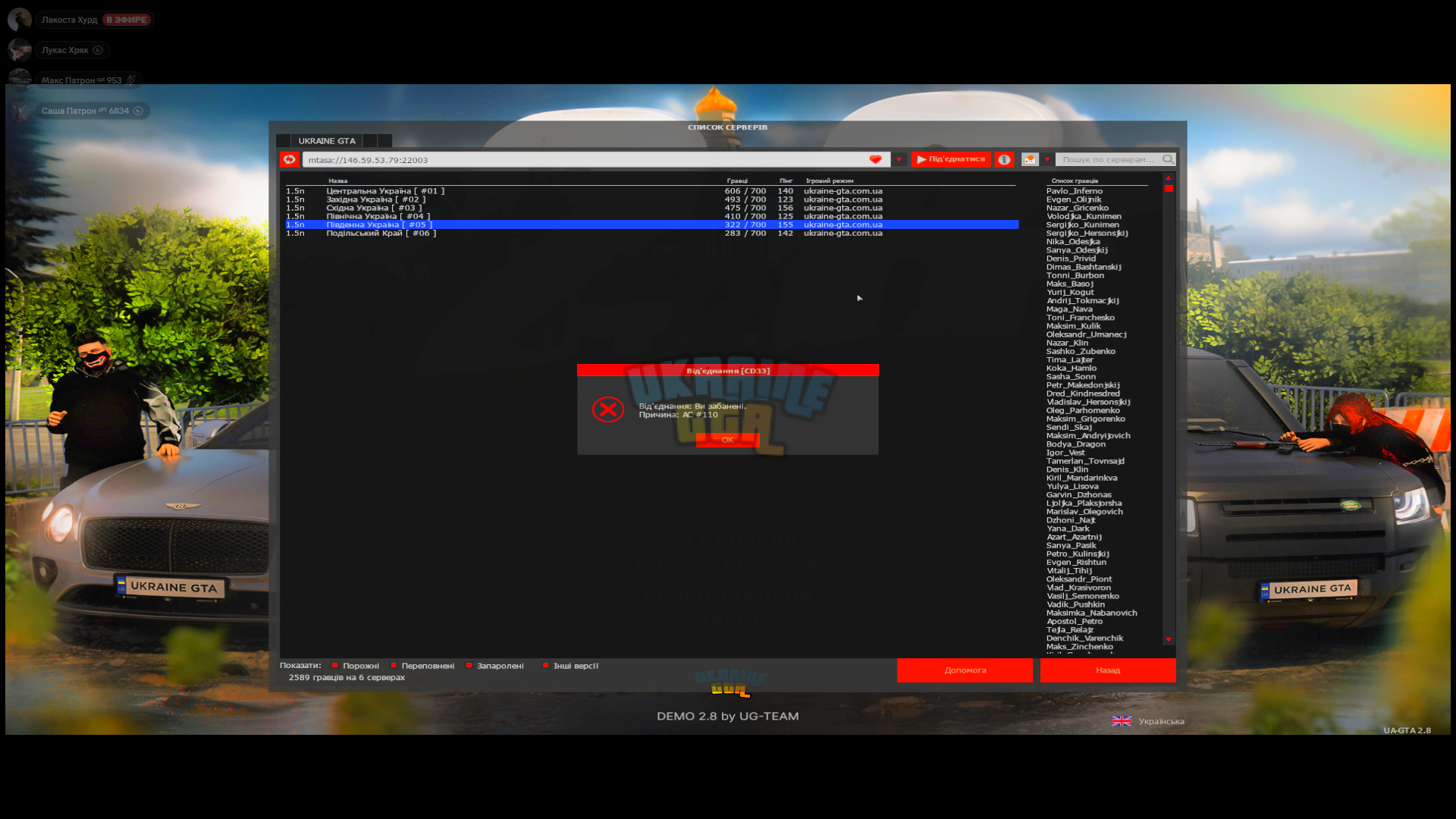1456x819 pixels.
Task: Click the red player list scrollbar thumb
Action: tap(1169, 188)
